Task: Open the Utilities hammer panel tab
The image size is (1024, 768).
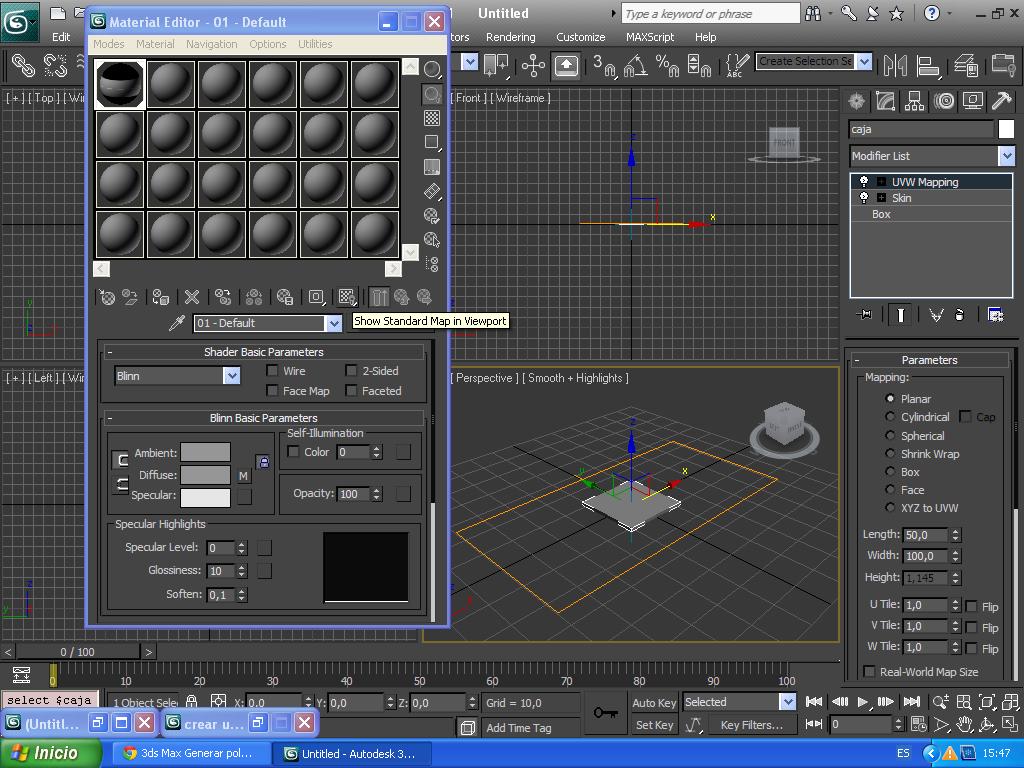Action: (1001, 101)
